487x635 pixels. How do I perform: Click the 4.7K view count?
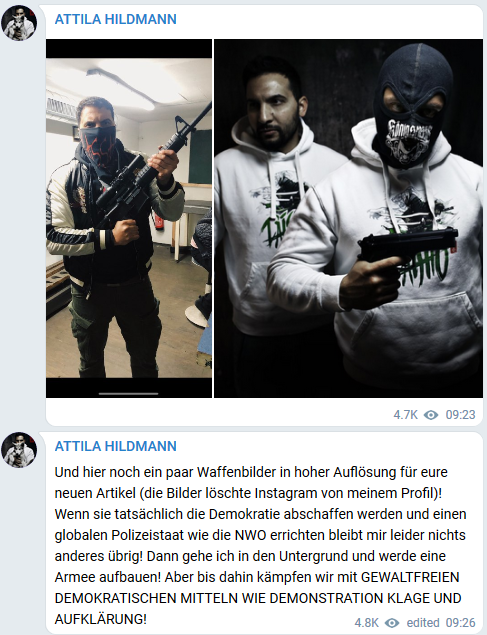(x=405, y=415)
